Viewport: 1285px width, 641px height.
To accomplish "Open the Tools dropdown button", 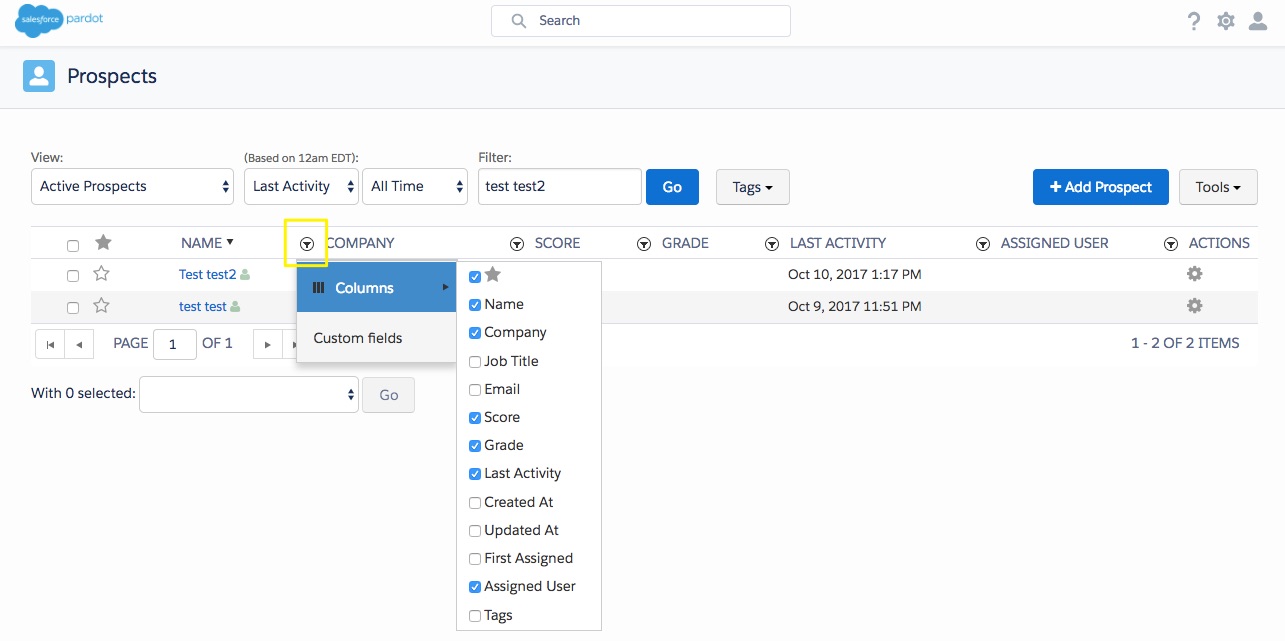I will 1218,187.
